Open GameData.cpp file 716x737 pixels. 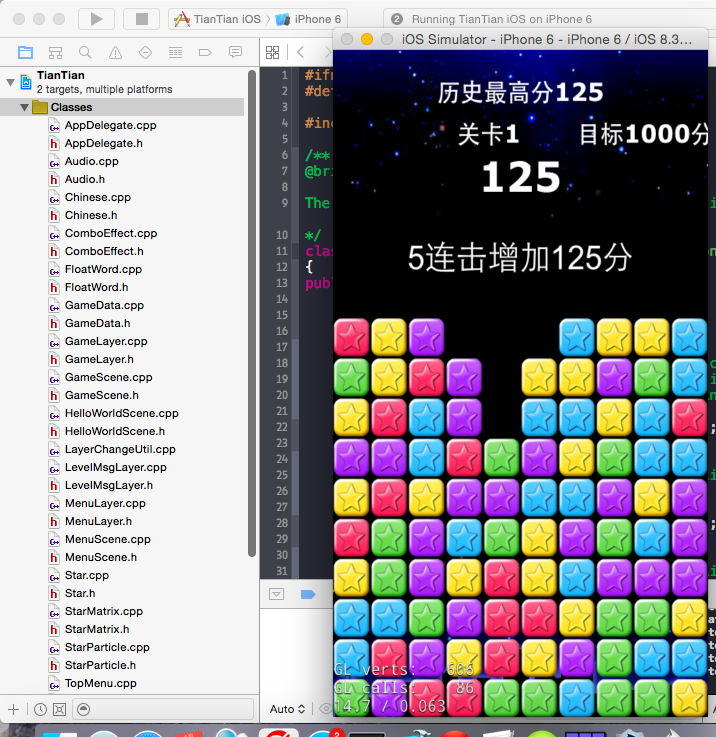click(104, 306)
